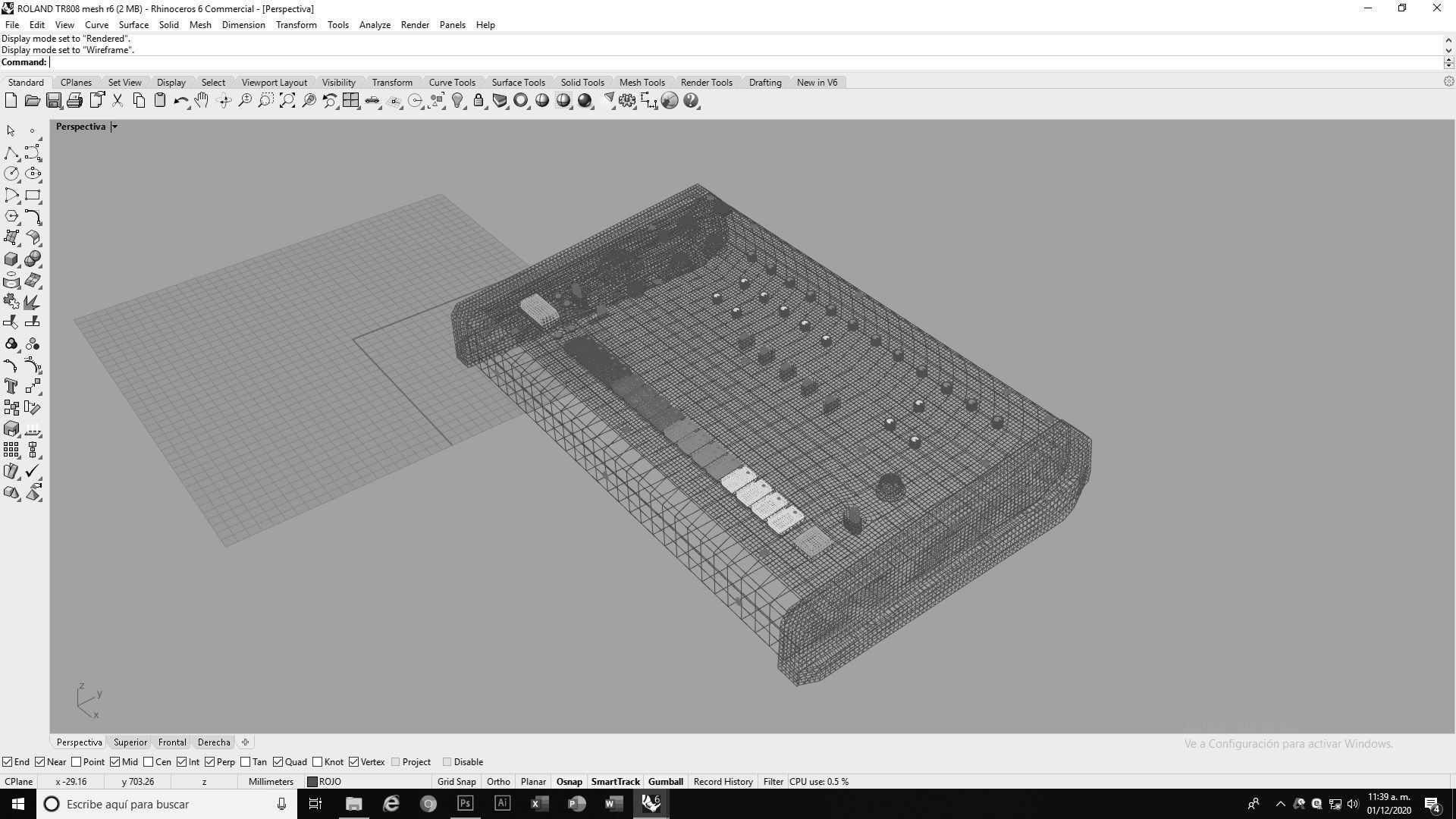Toggle the Perp osnap checkbox
Viewport: 1456px width, 819px height.
(210, 762)
